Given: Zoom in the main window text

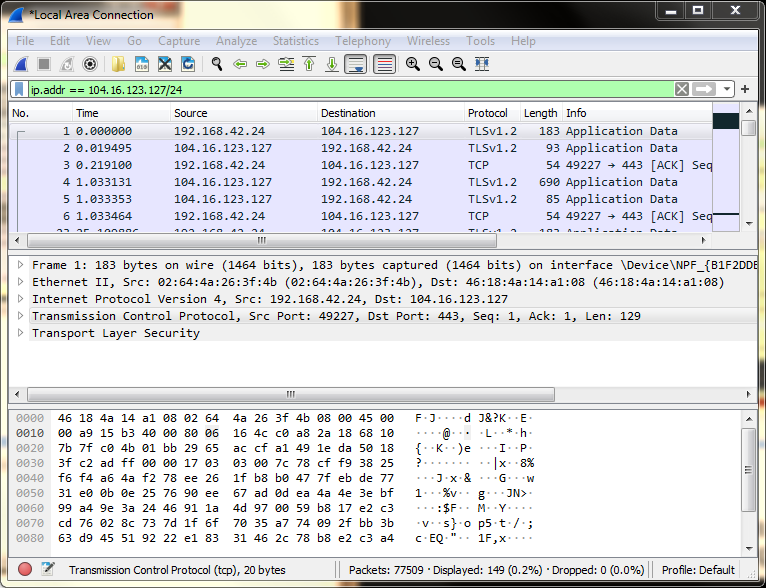Looking at the screenshot, I should tap(413, 64).
